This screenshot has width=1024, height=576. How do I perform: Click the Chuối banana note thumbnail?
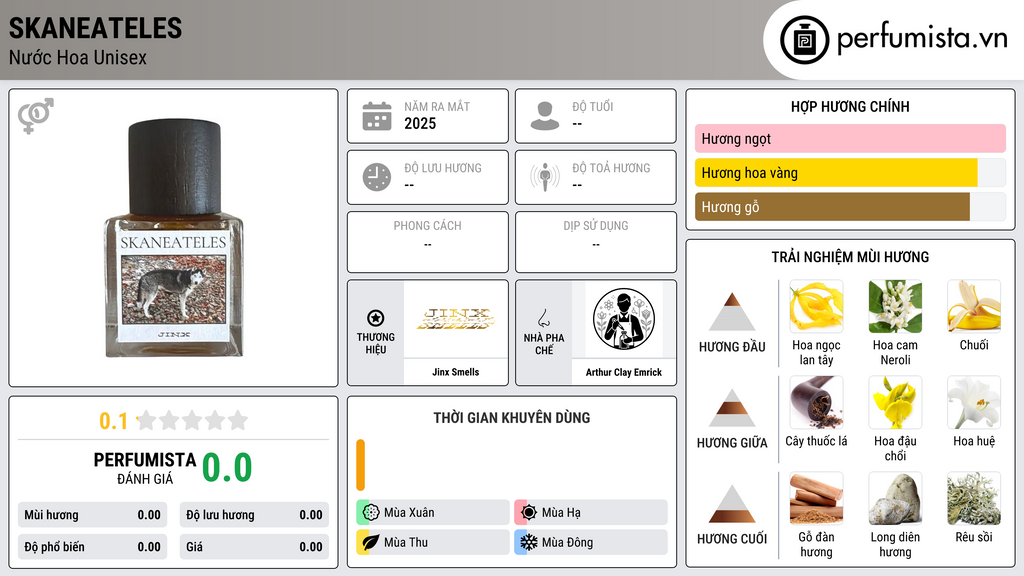[974, 306]
